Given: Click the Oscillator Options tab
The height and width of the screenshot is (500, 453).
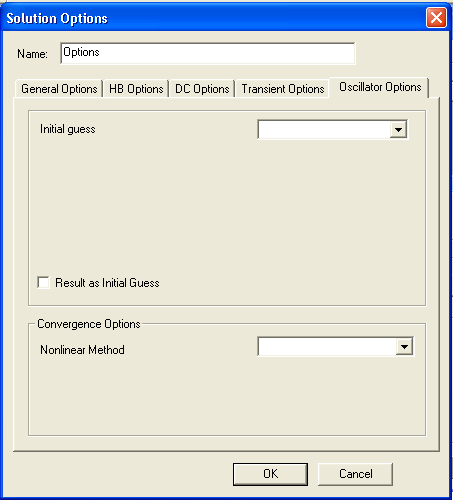Looking at the screenshot, I should (x=380, y=87).
